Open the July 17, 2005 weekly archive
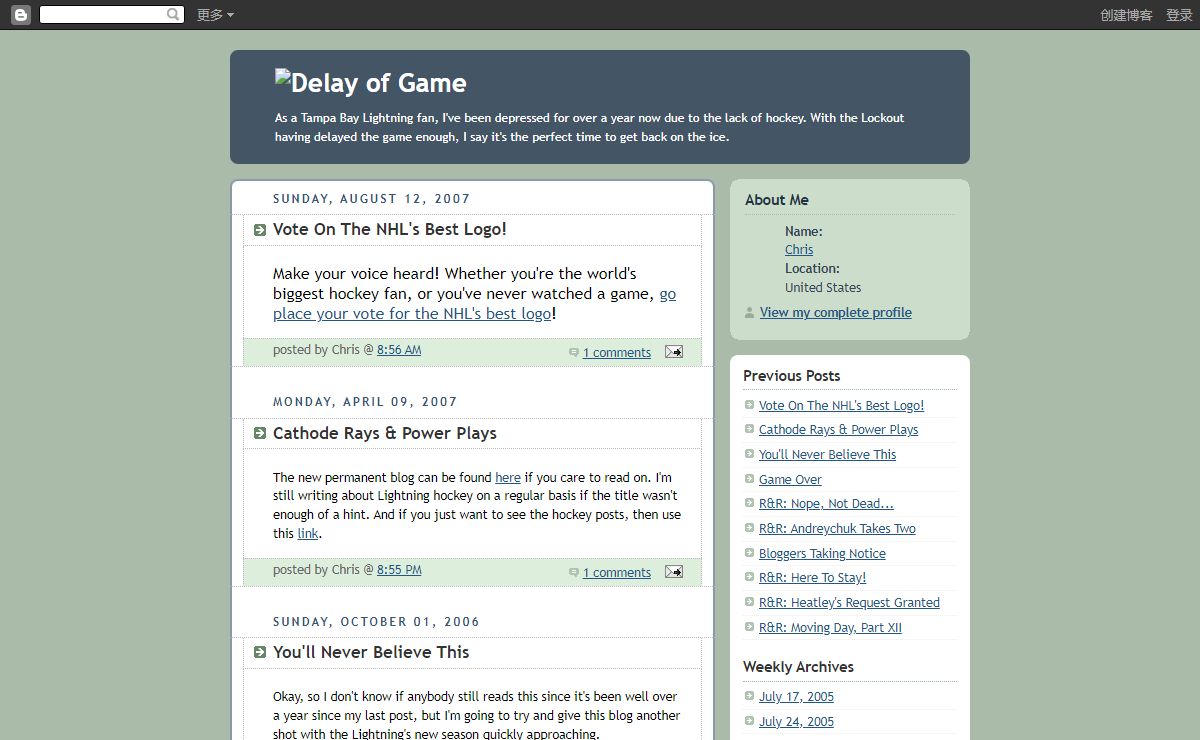This screenshot has width=1200, height=740. [x=796, y=697]
